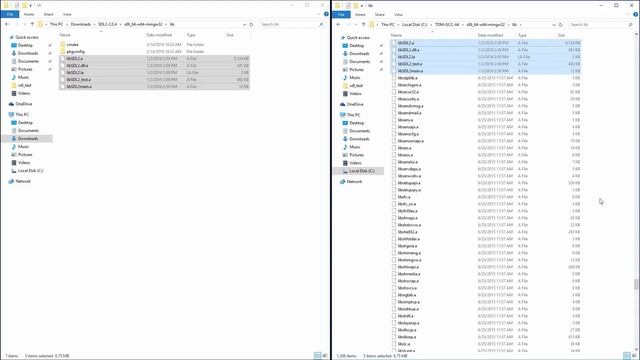Click This PC breadcrumb in SDL2 Downloads window
Screen dimensions: 640x360
point(56,24)
